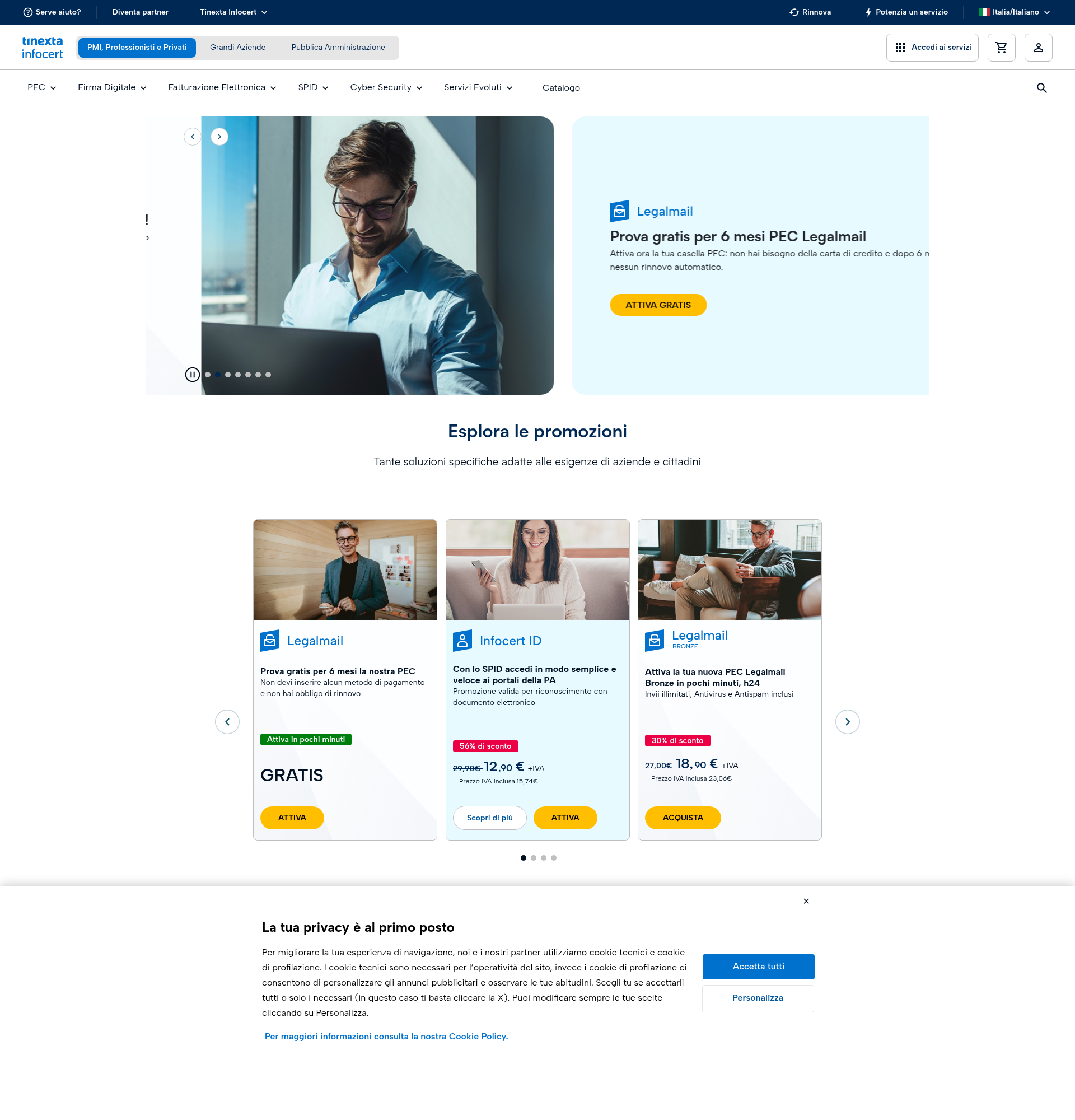The width and height of the screenshot is (1075, 1120).
Task: Click the 30% di sconto badge
Action: pyautogui.click(x=677, y=740)
